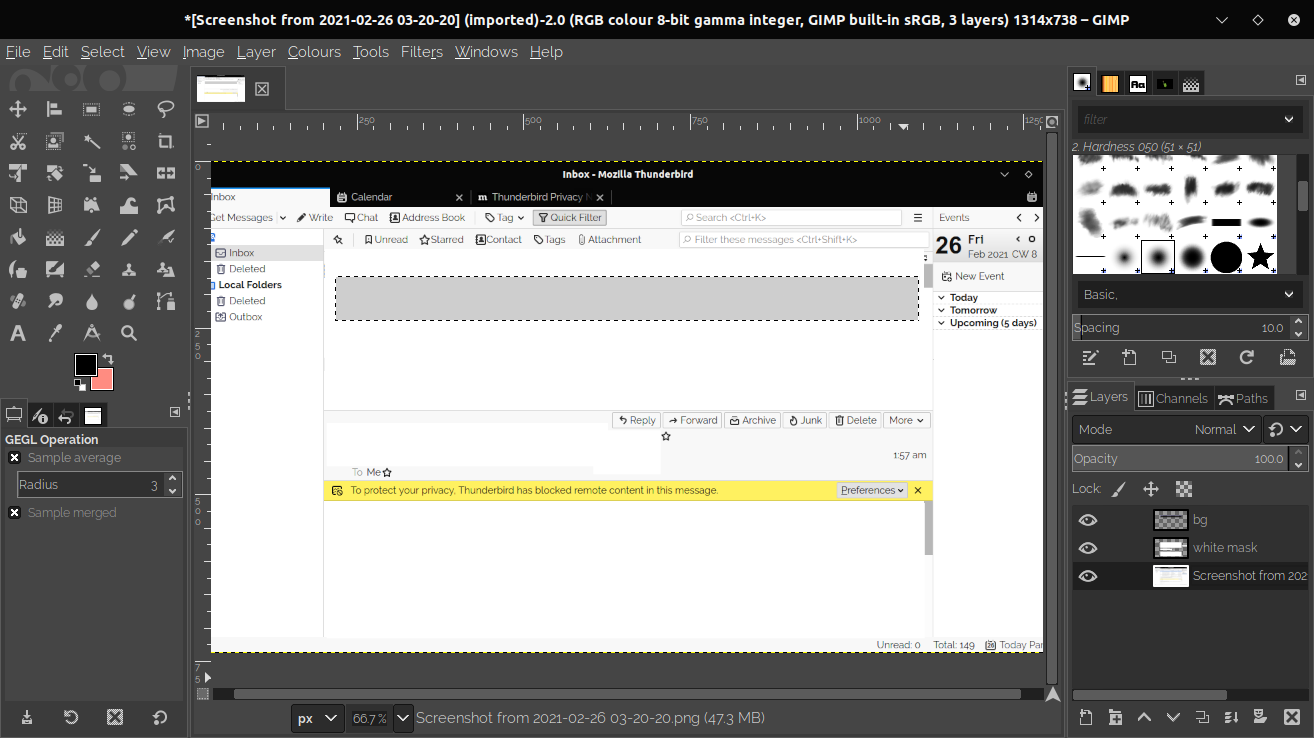Open the Layers dock tab configuration menu
Screen dimensions: 1314x738
pyautogui.click(x=1301, y=396)
